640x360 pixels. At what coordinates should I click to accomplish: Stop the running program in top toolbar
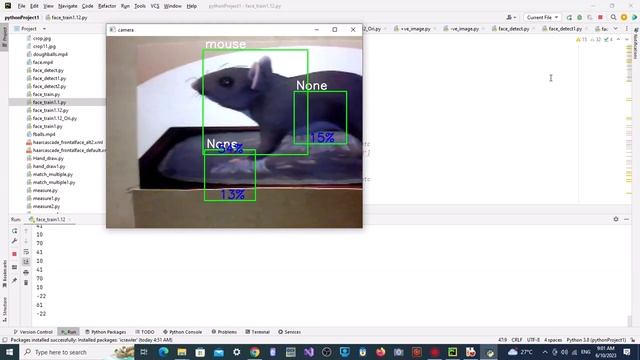click(600, 18)
